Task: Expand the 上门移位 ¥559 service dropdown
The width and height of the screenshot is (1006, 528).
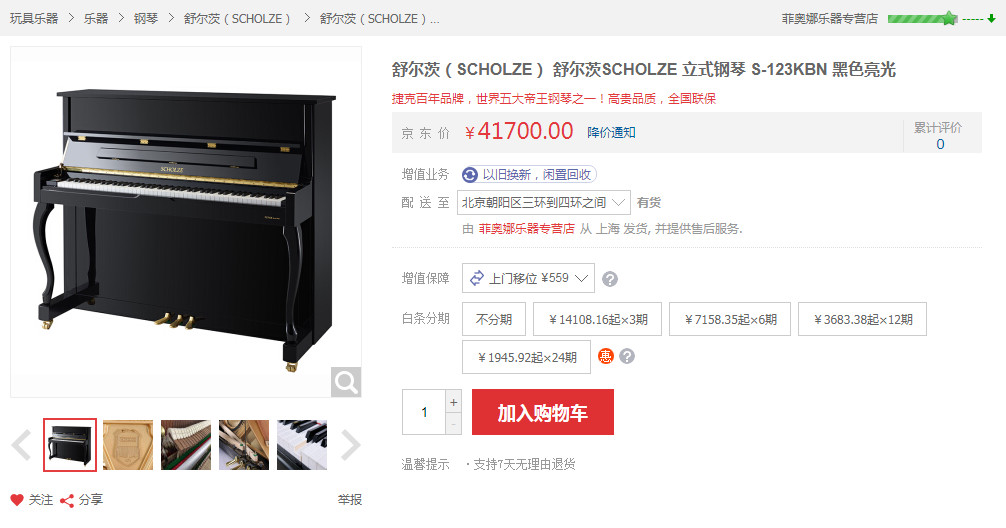Action: (528, 278)
